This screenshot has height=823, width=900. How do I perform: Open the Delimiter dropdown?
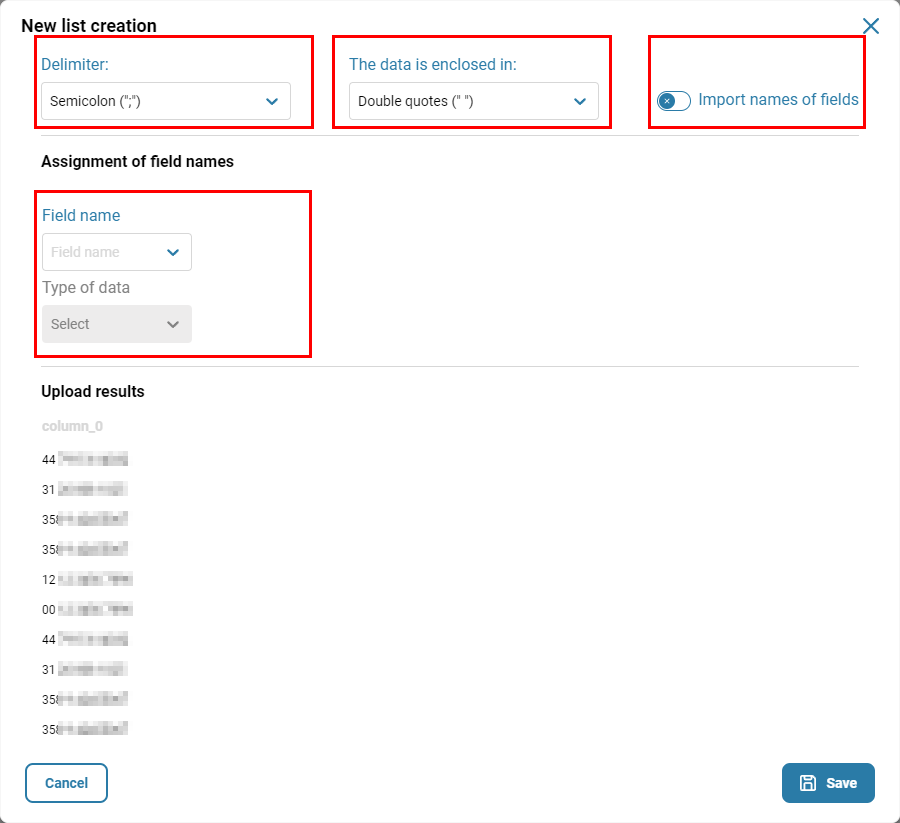point(166,101)
